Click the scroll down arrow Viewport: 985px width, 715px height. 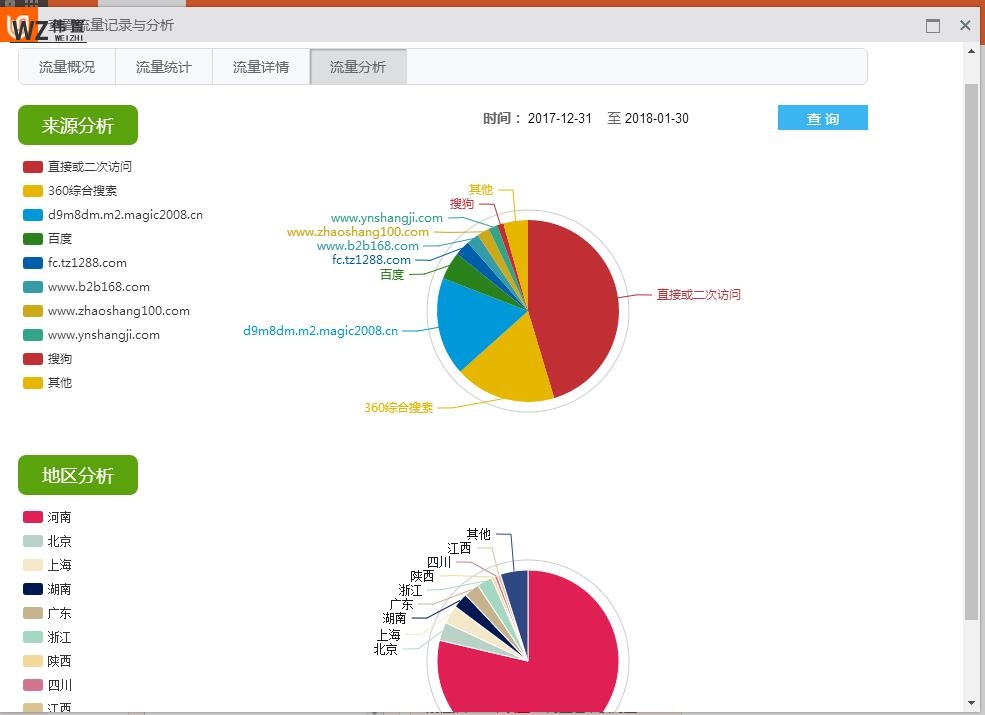tap(971, 702)
